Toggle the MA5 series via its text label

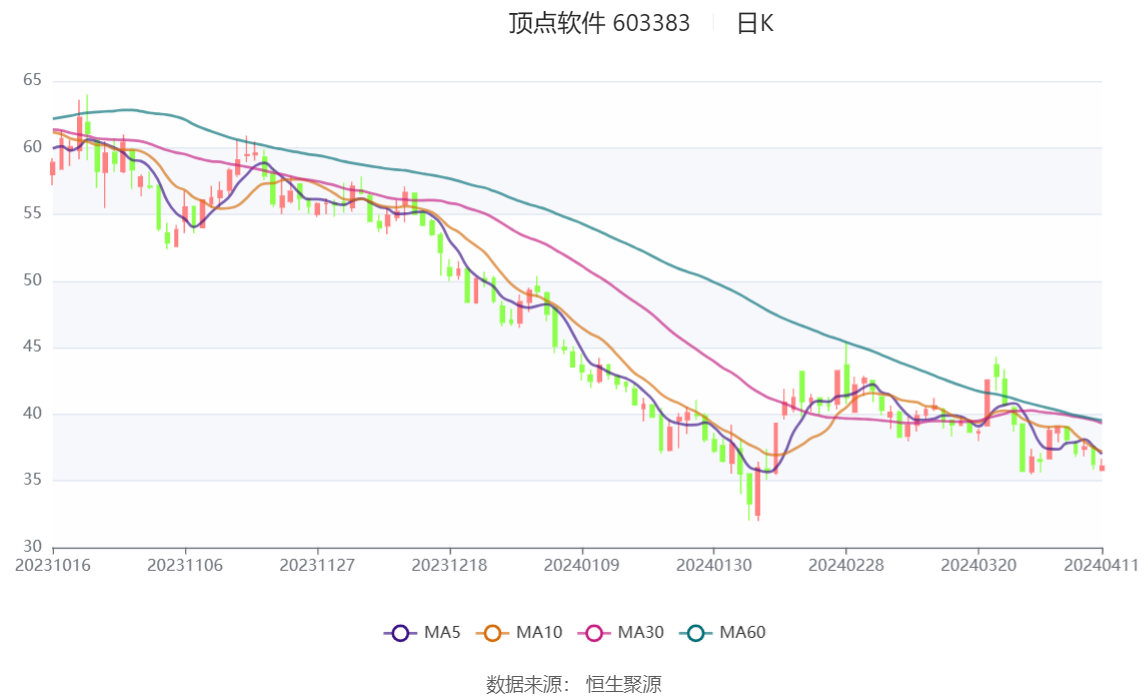tap(442, 632)
